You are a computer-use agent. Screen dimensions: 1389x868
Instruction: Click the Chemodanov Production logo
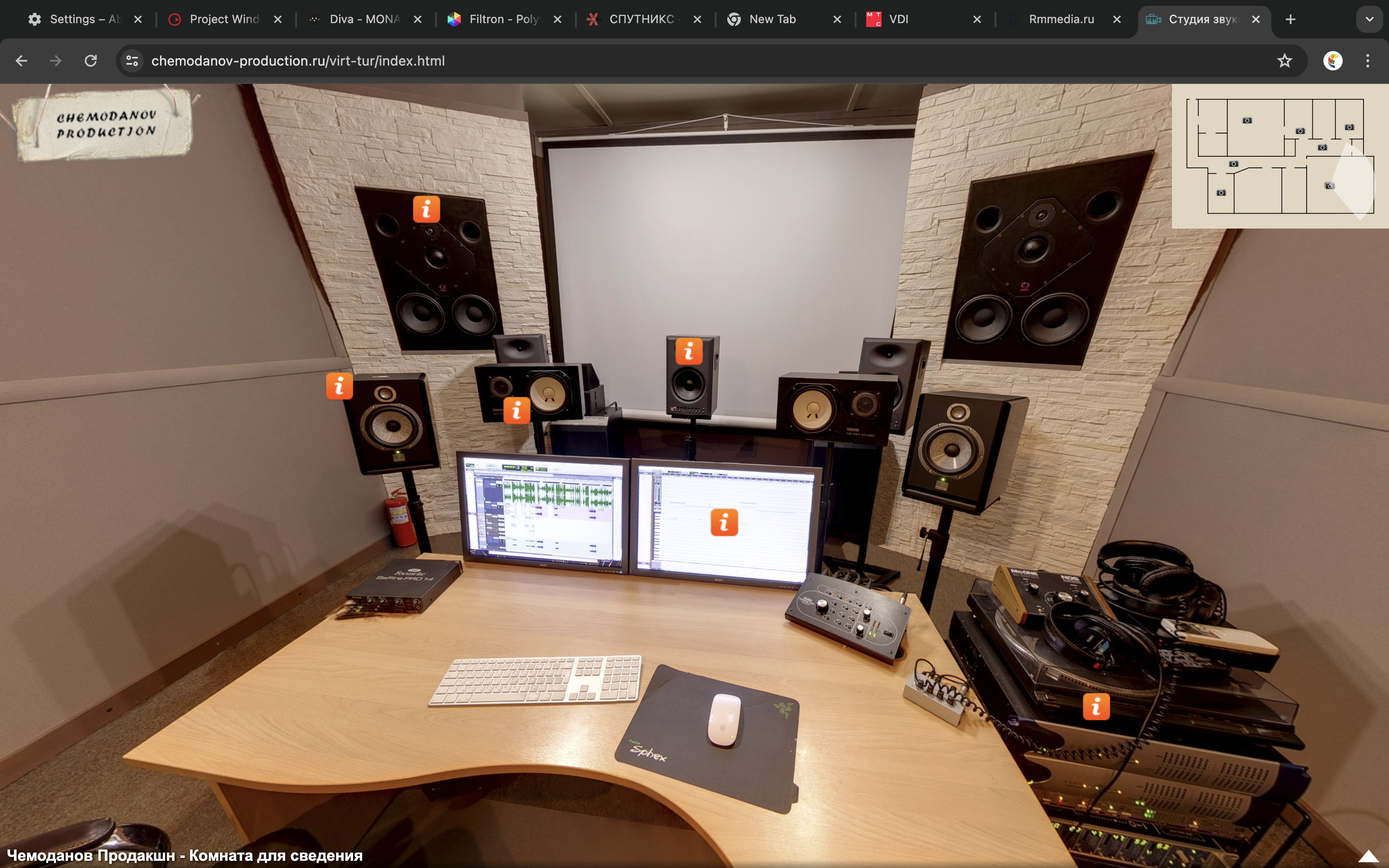coord(106,124)
